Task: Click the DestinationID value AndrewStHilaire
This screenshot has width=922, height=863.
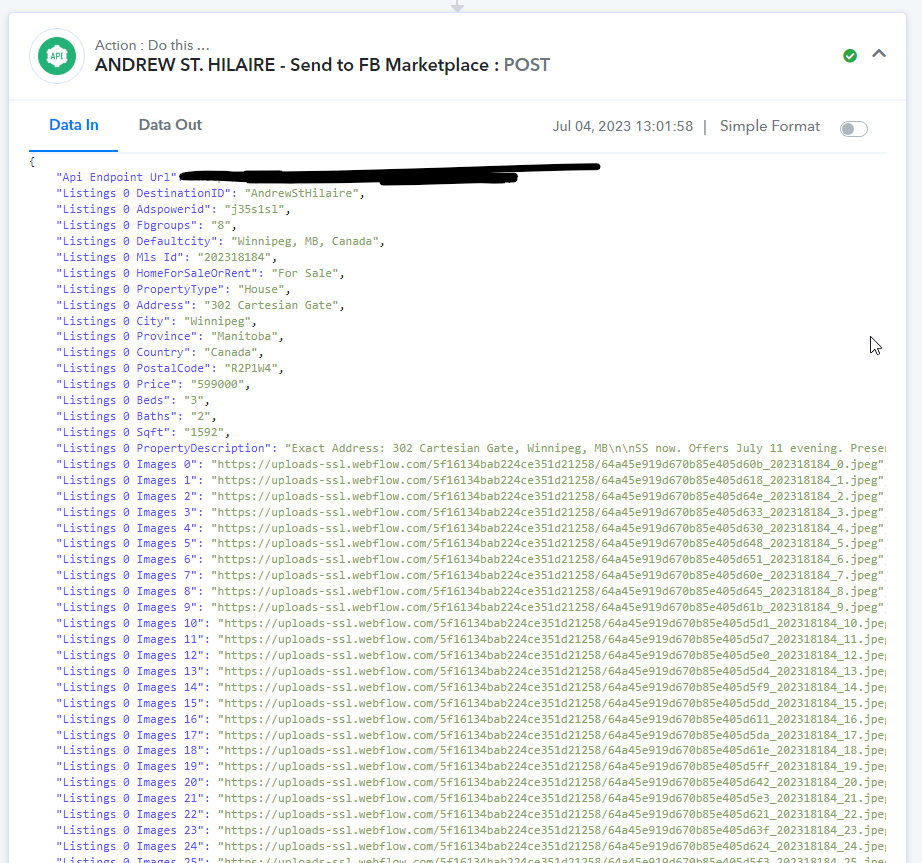Action: 302,193
